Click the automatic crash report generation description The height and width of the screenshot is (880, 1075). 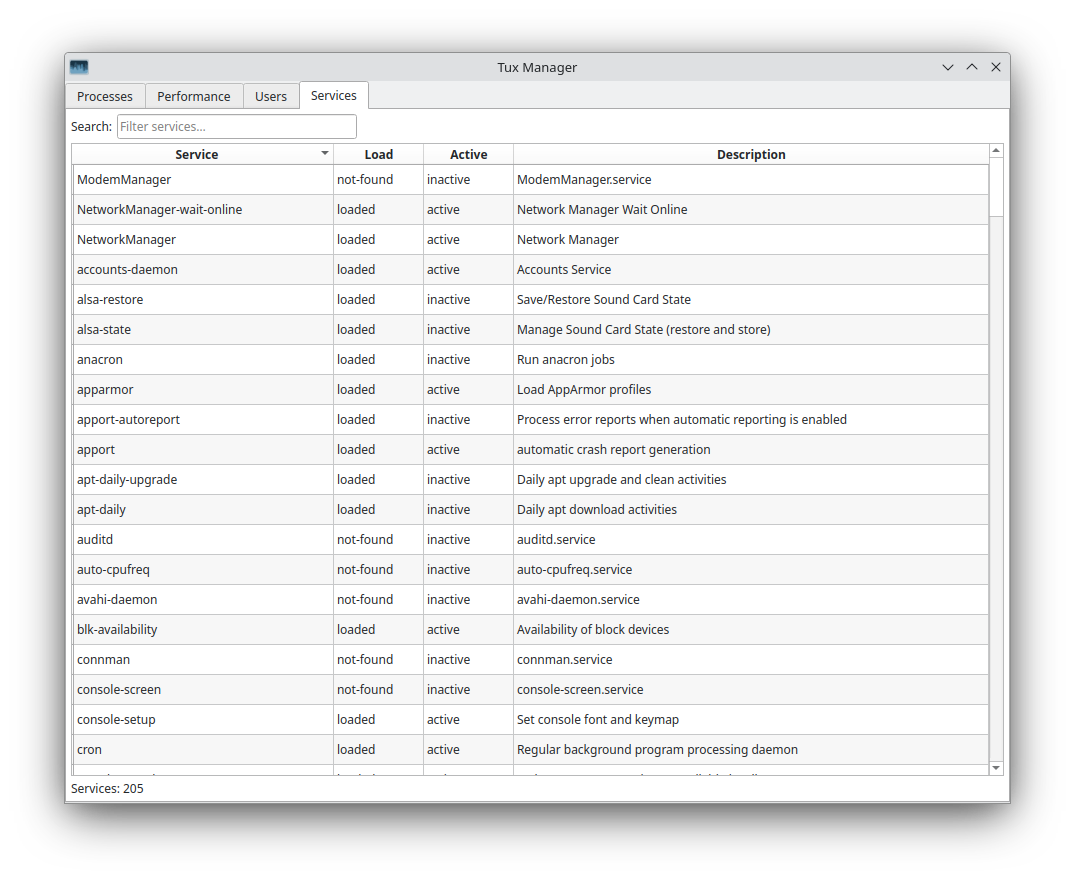[751, 450]
